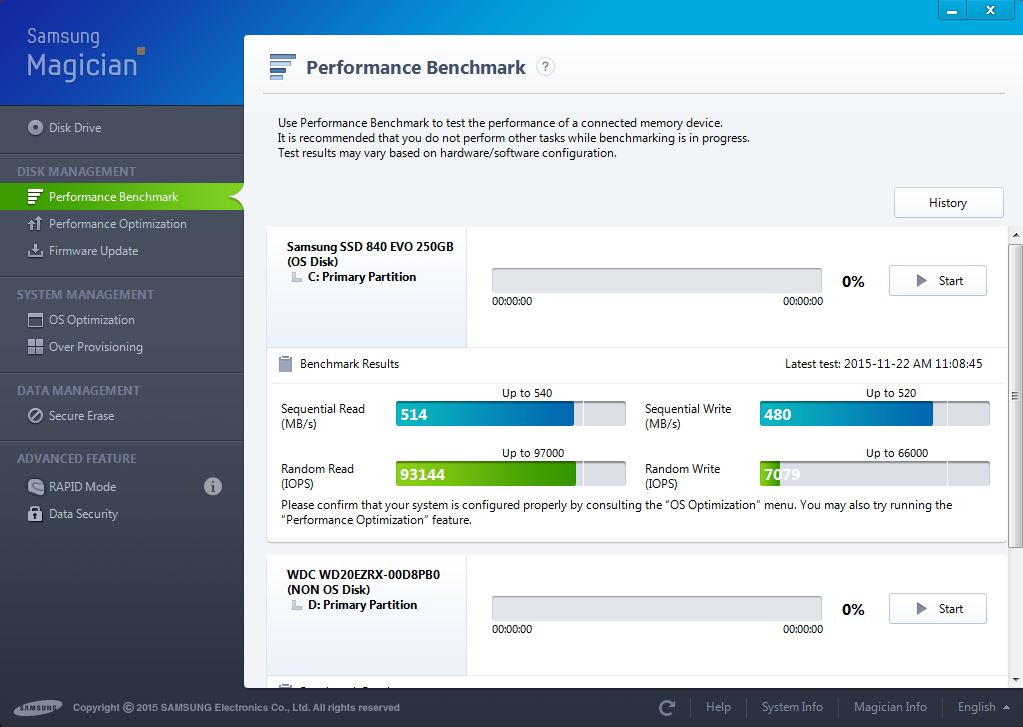Click the scrollbar up arrow
Screen dimensions: 1023x727
point(1015,234)
